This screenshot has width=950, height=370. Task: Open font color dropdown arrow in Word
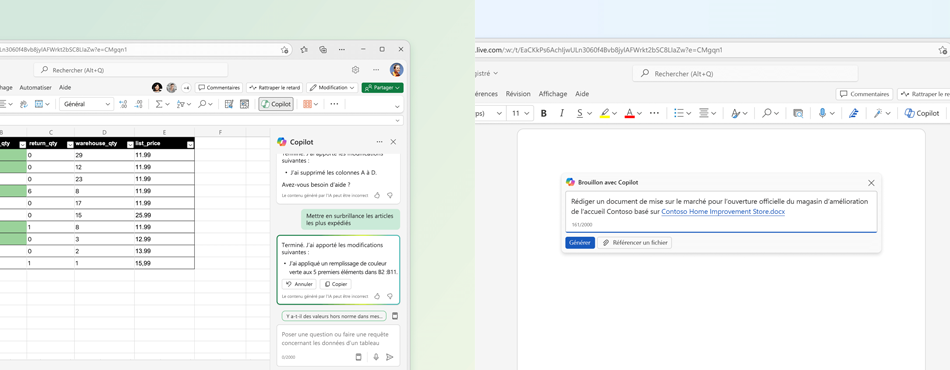click(x=639, y=113)
